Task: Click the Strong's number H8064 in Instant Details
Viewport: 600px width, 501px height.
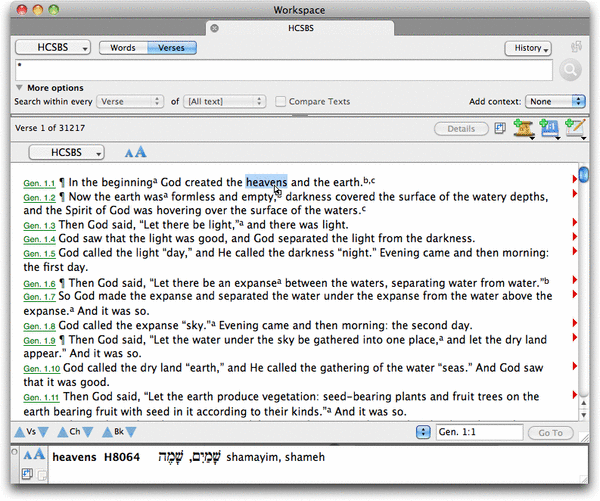Action: pyautogui.click(x=122, y=457)
